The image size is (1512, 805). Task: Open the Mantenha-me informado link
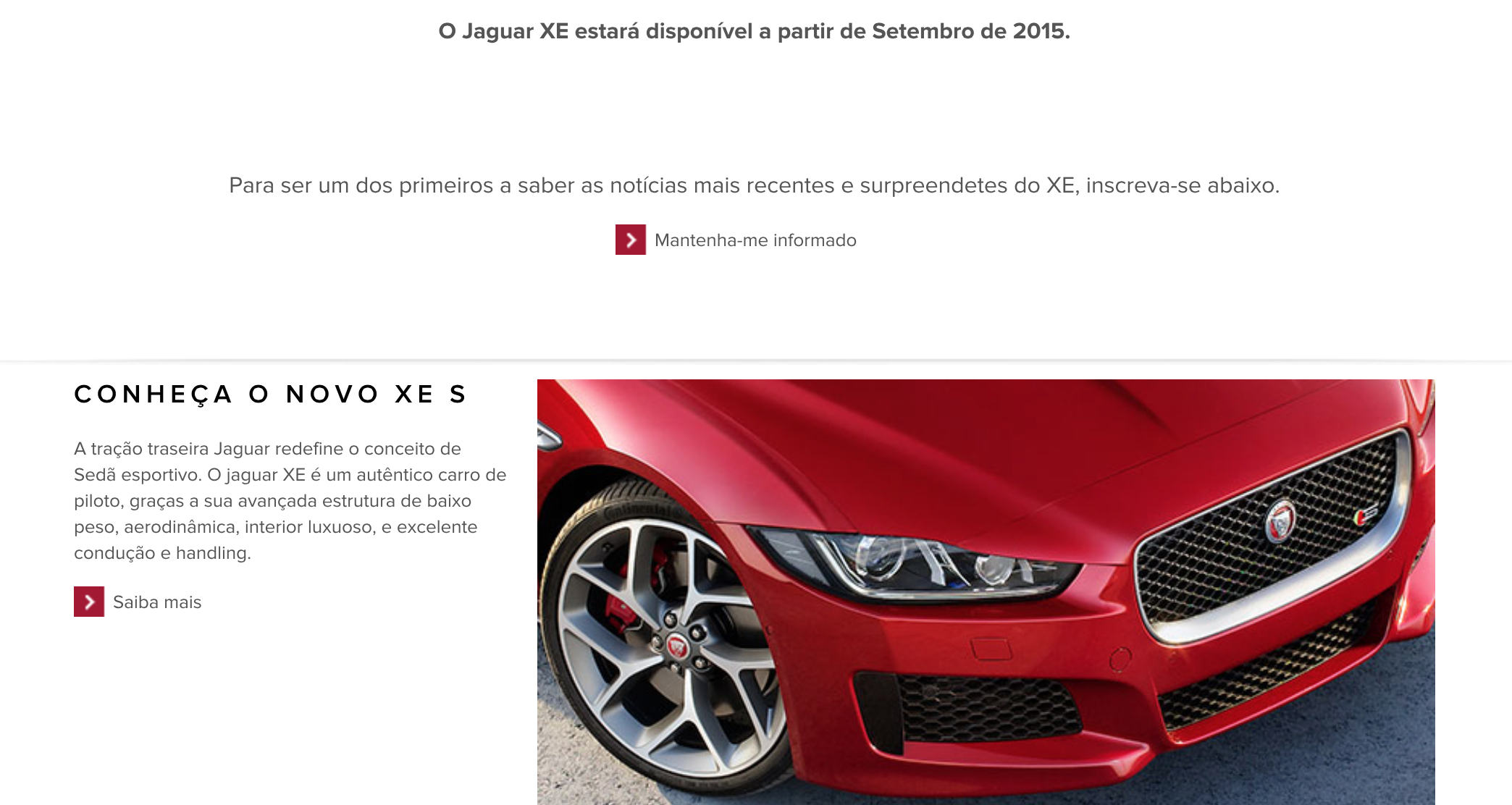pyautogui.click(x=755, y=240)
